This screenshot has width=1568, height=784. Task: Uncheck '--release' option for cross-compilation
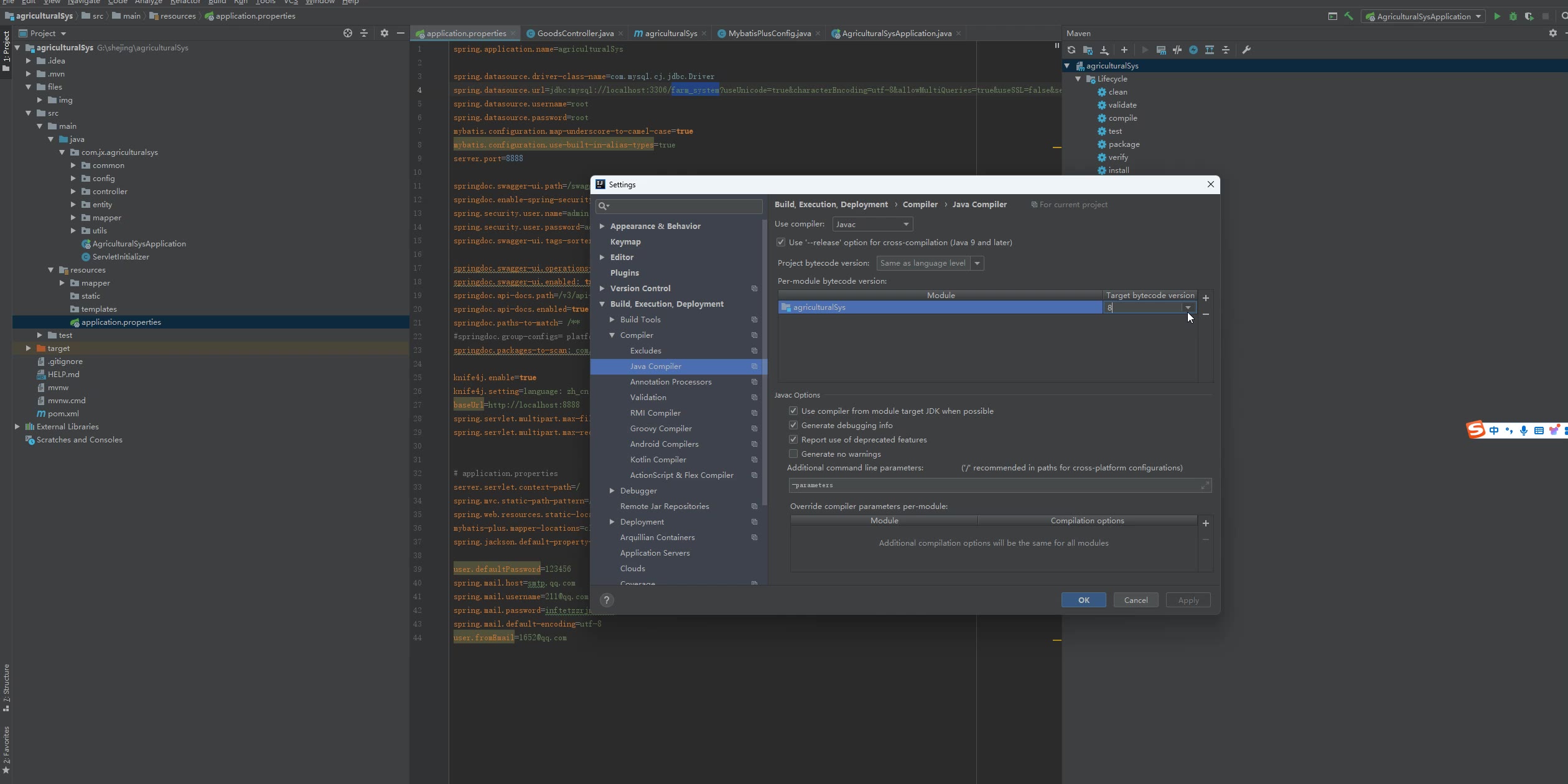coord(780,242)
